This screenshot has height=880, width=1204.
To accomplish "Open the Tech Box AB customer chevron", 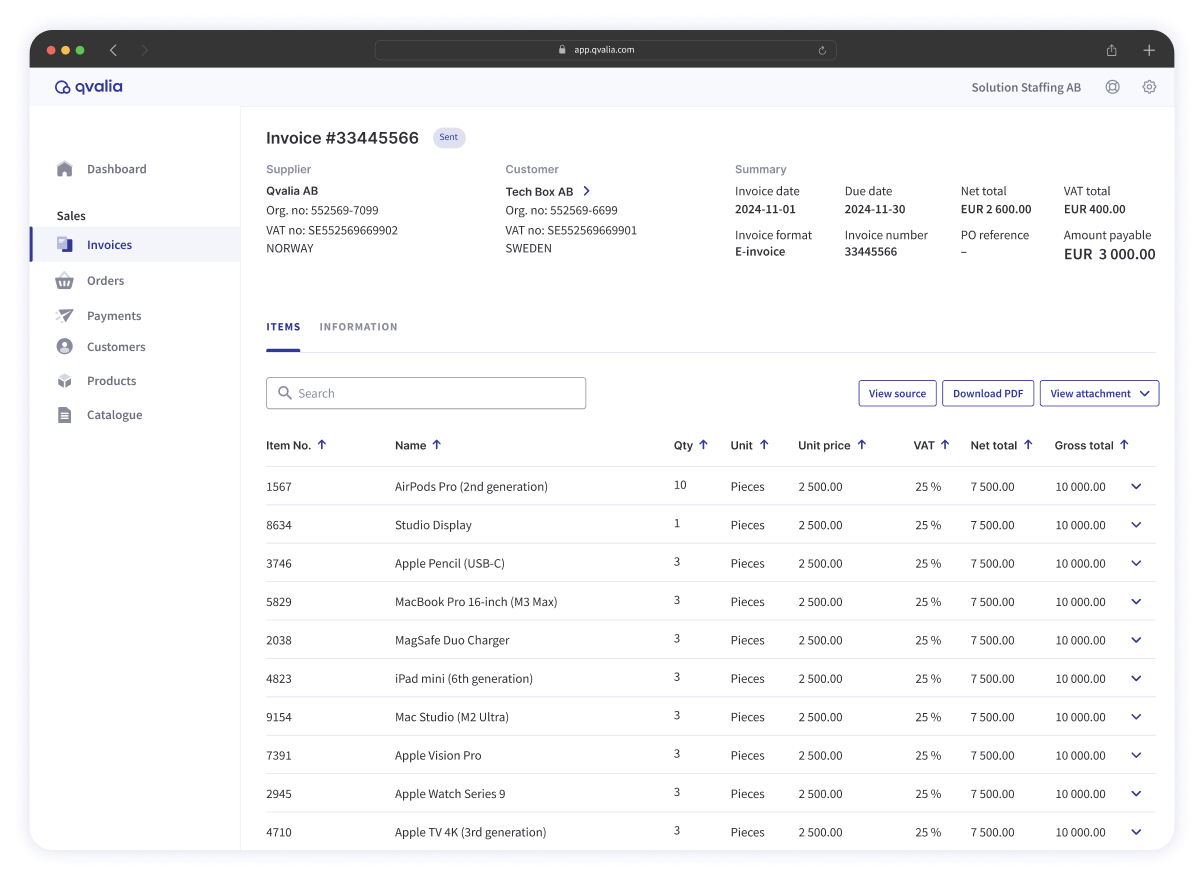I will [x=587, y=191].
